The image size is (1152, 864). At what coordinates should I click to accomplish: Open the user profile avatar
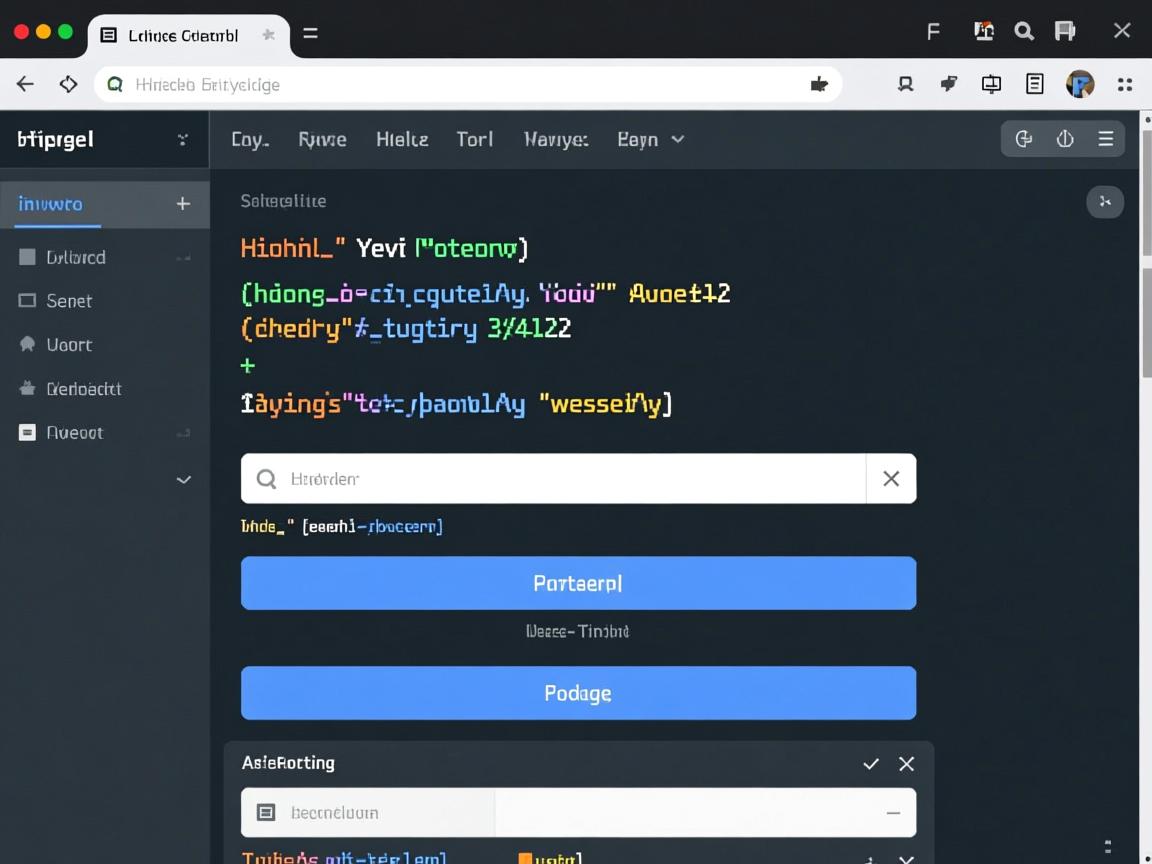pyautogui.click(x=1080, y=85)
